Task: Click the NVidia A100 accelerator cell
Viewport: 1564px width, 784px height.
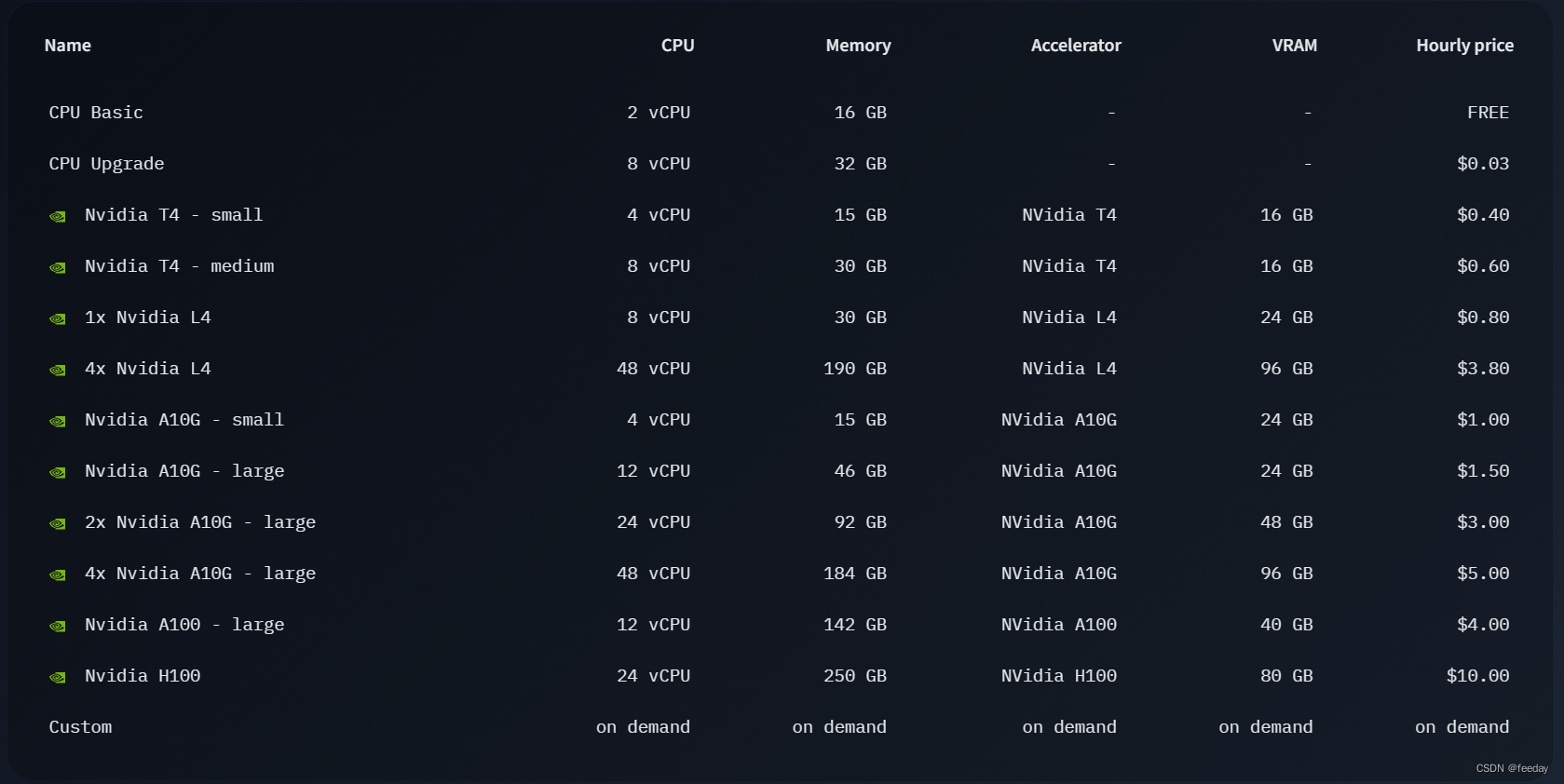Action: (1059, 625)
